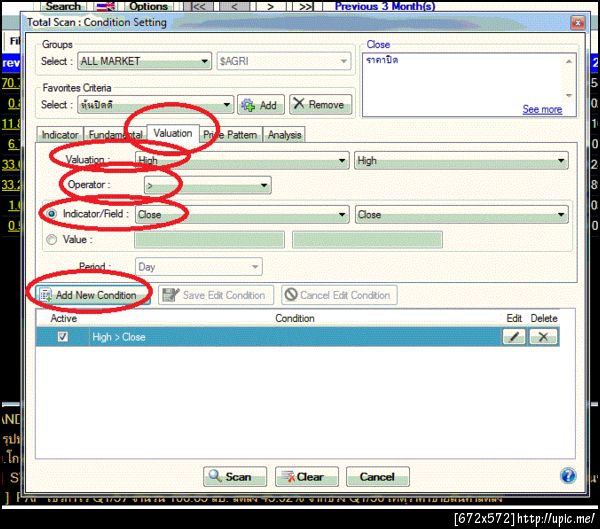Open the Period Day dropdown
Screen dimensions: 600x529
click(199, 266)
